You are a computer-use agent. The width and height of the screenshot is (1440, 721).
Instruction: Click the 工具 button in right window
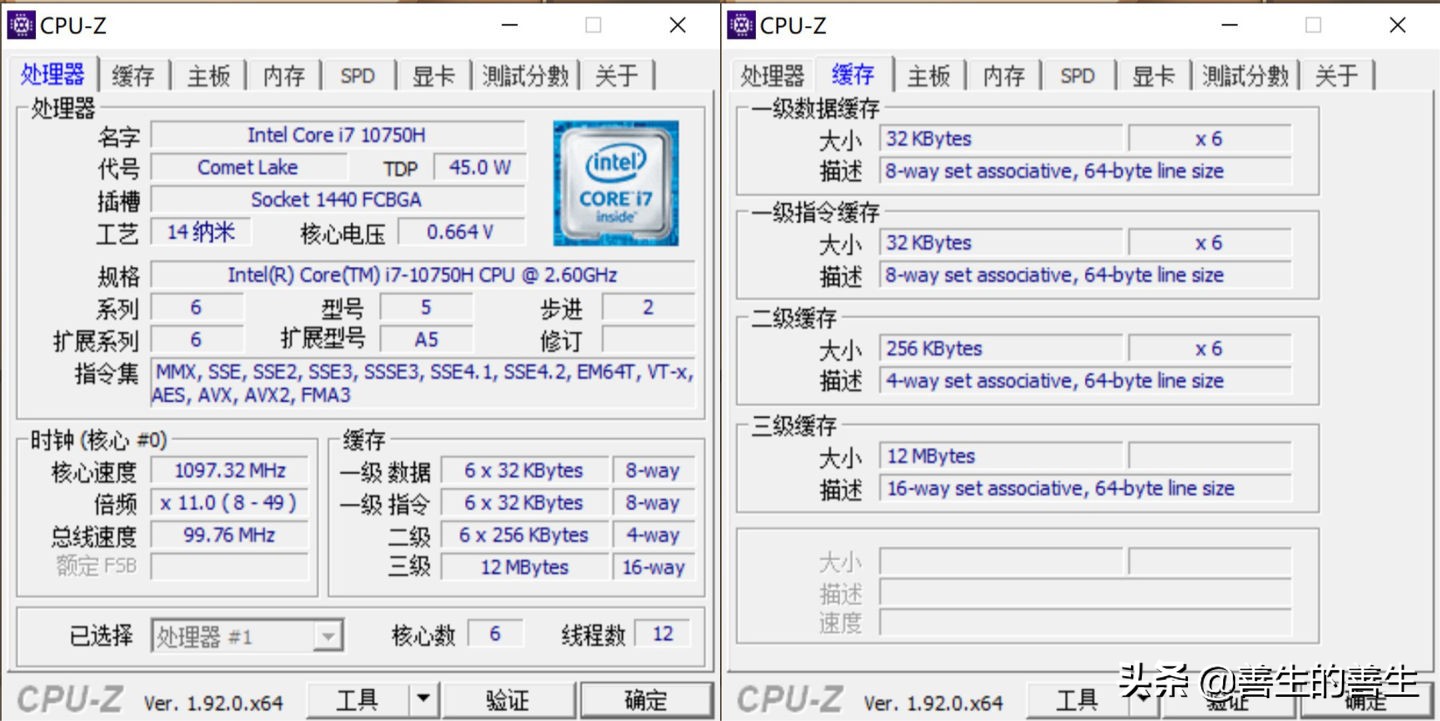1078,699
